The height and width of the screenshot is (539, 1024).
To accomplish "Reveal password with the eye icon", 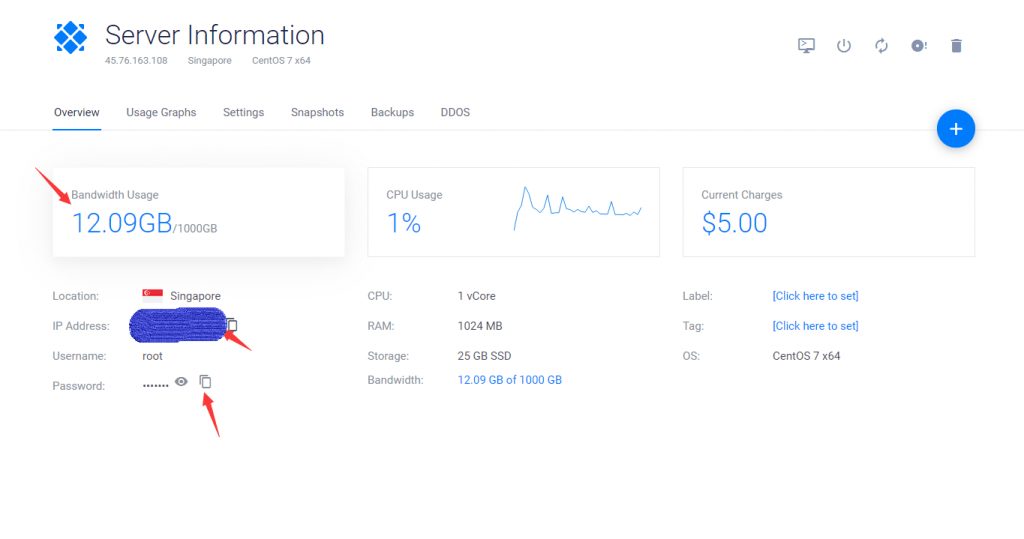I will pyautogui.click(x=181, y=381).
